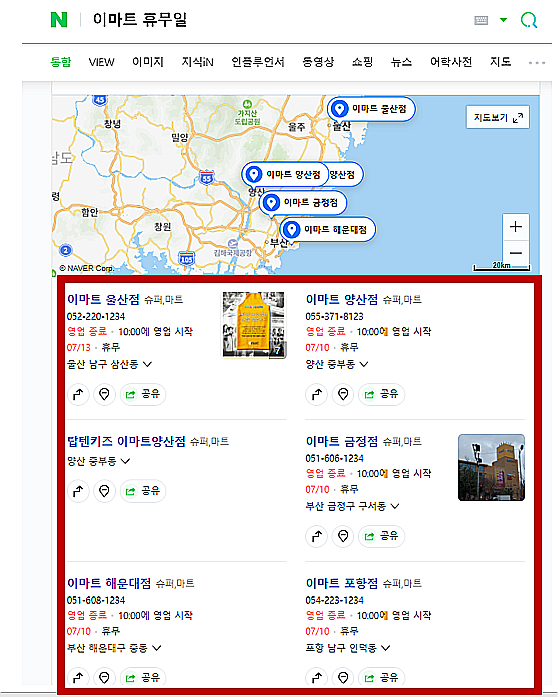
Task: Open the 이마트 금정점 building photo thumbnail
Action: tap(491, 467)
